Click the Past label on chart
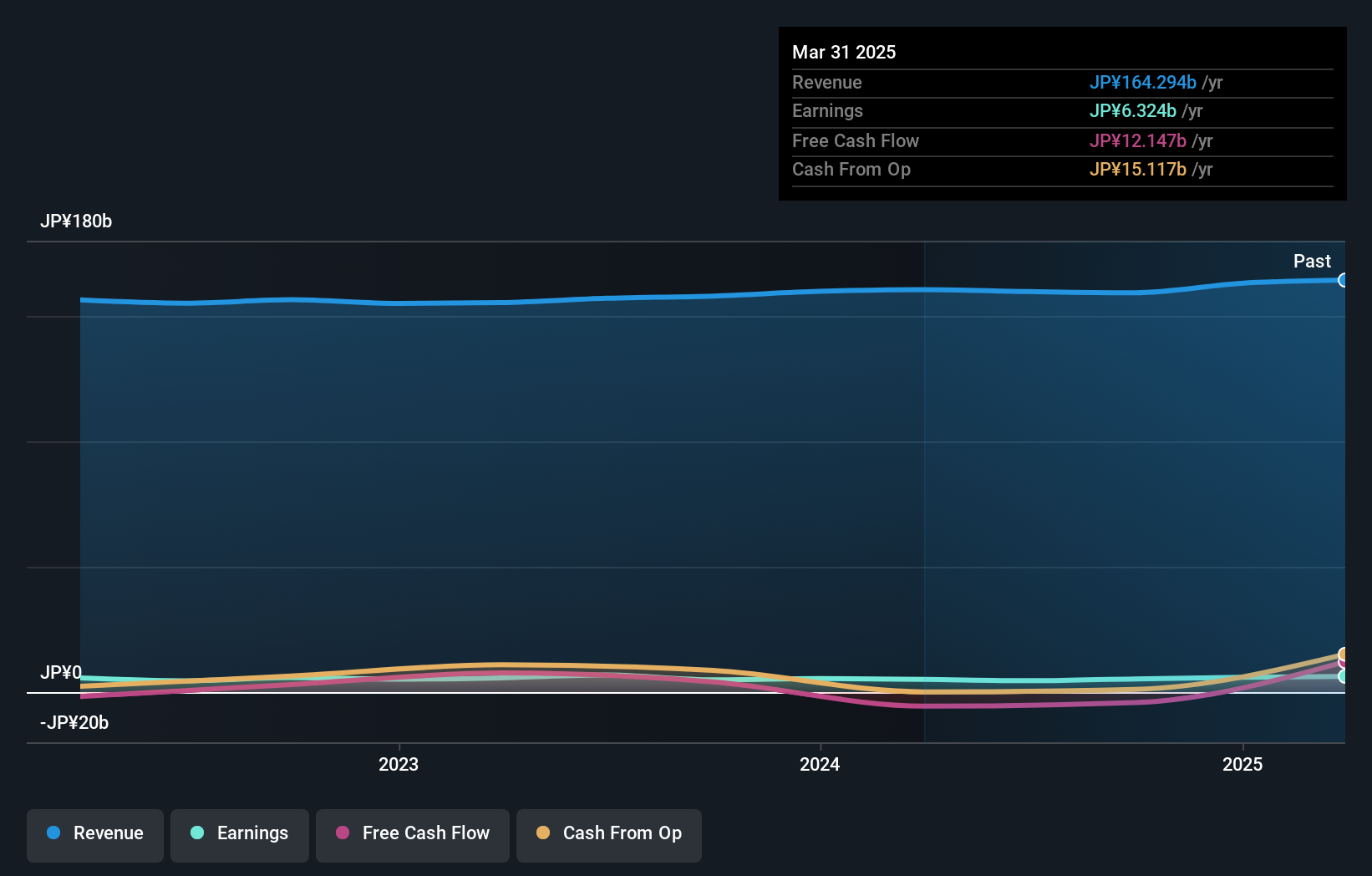The height and width of the screenshot is (876, 1372). [x=1312, y=261]
